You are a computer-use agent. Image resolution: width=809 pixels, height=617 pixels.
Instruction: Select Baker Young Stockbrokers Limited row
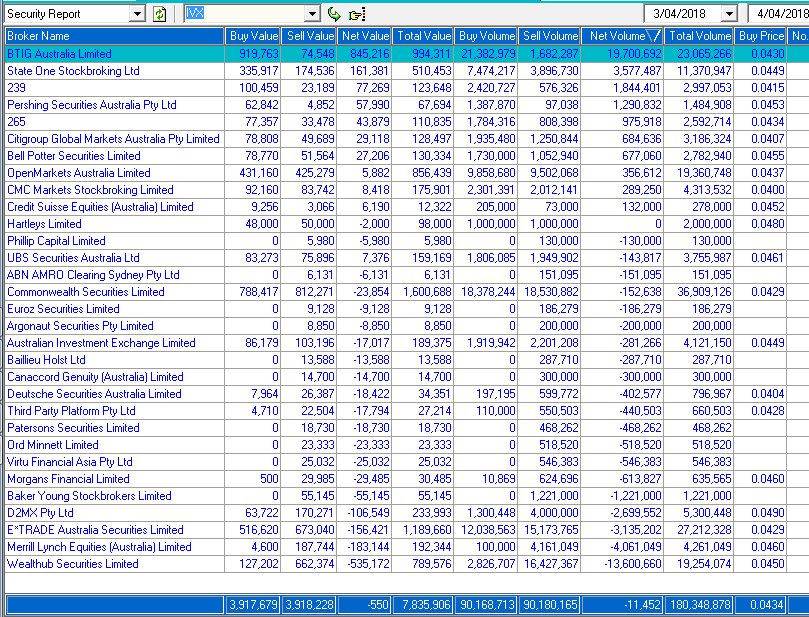point(407,496)
